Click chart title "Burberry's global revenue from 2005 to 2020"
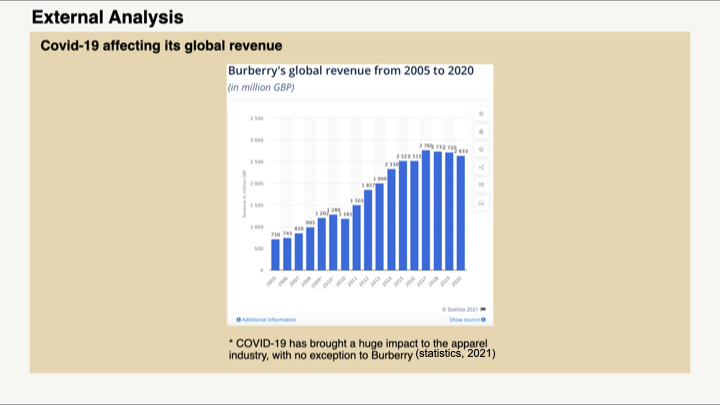This screenshot has width=720, height=405. pyautogui.click(x=351, y=70)
